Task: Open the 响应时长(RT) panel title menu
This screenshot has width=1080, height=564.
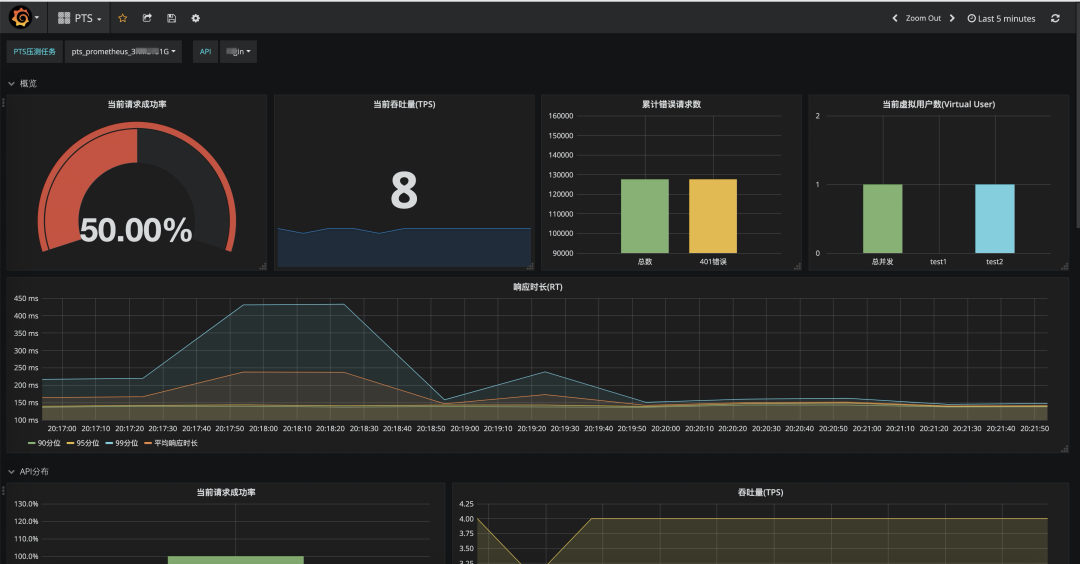Action: (538, 287)
